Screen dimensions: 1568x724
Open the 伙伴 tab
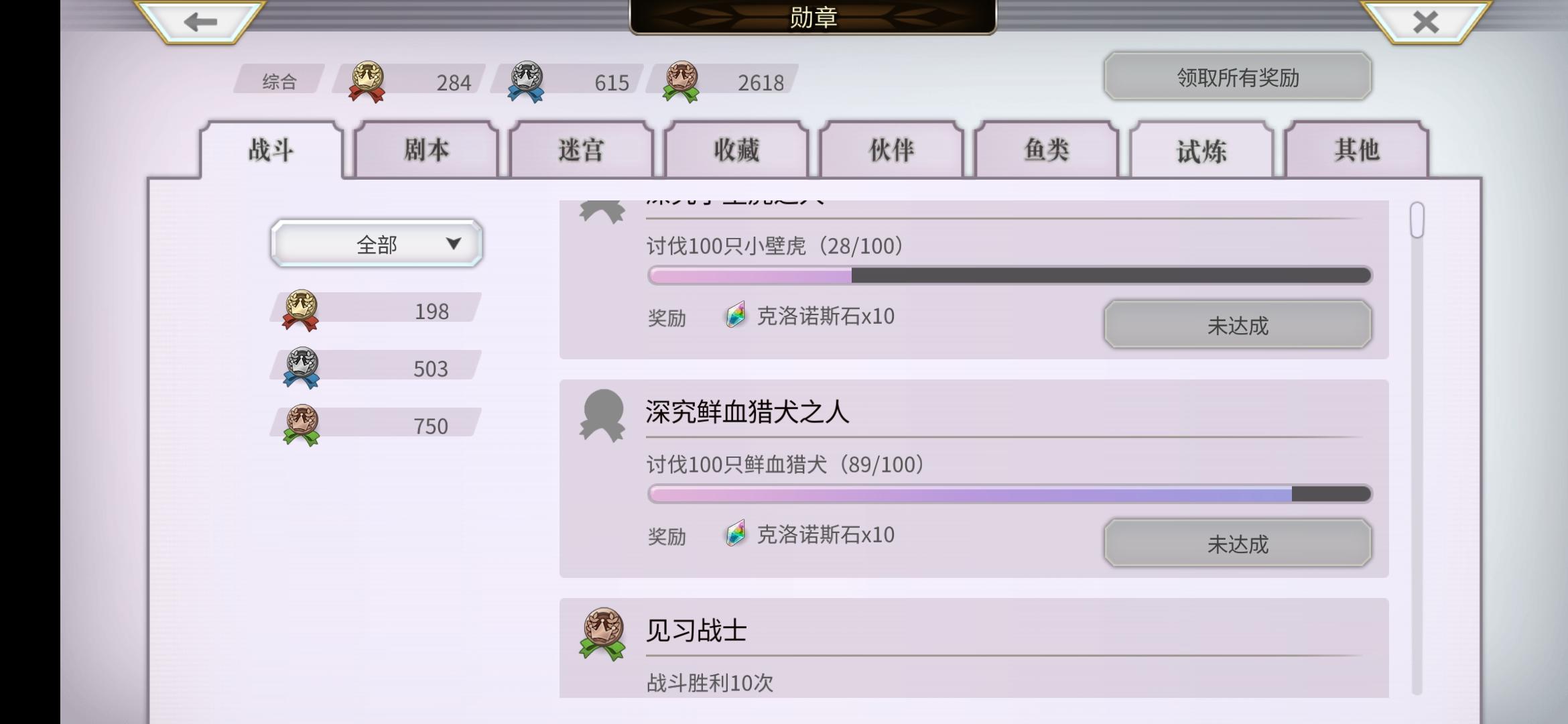[891, 149]
